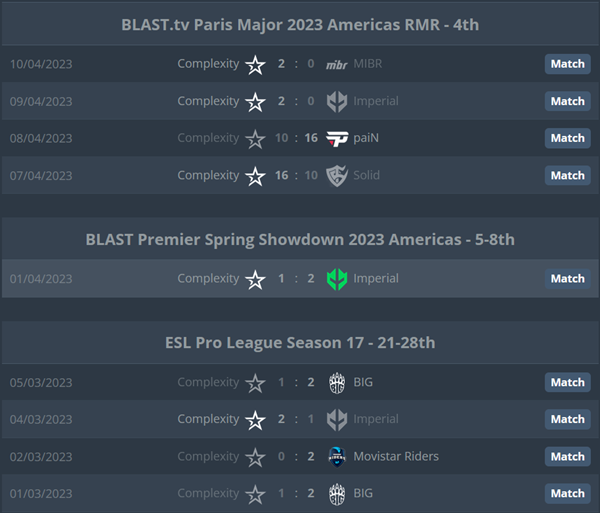Click the BIG logo in 01/03/2023 row
The height and width of the screenshot is (513, 600).
(337, 494)
